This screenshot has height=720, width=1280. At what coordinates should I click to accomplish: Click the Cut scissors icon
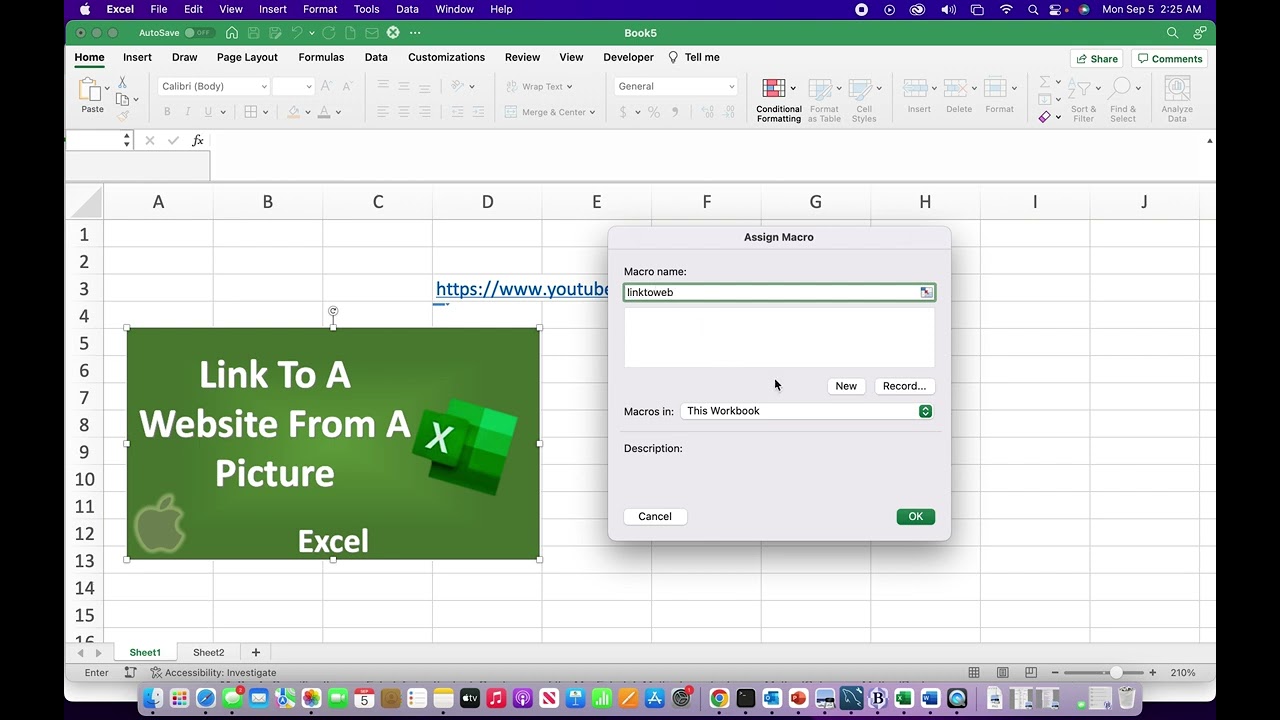click(122, 82)
